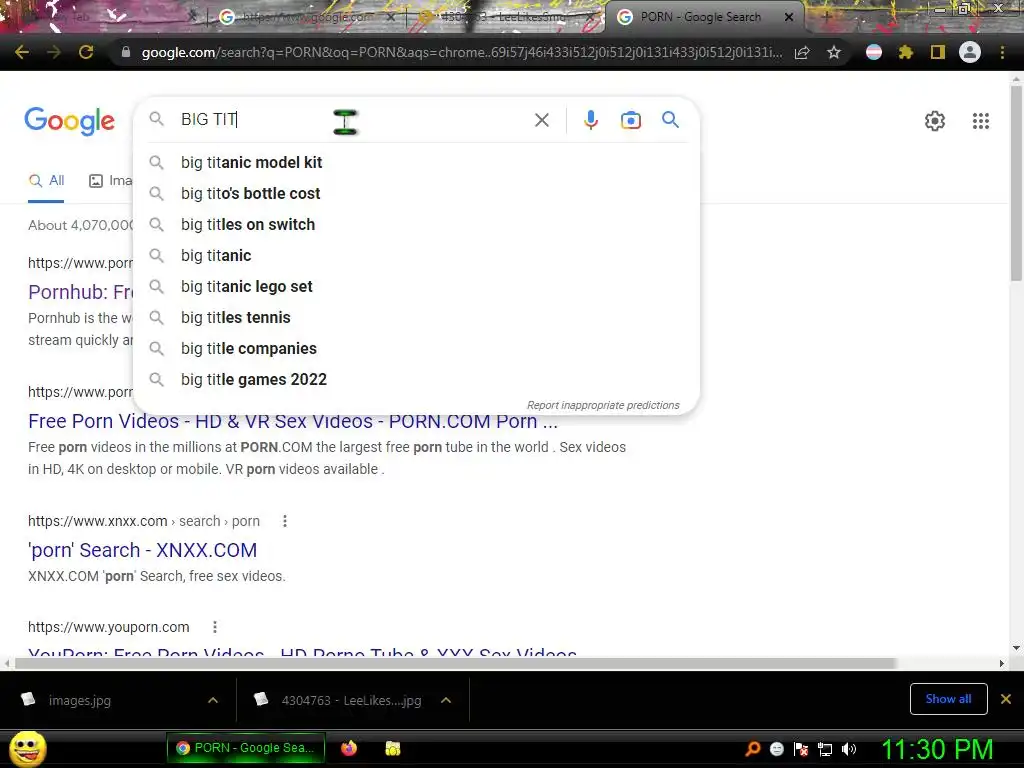Image resolution: width=1024 pixels, height=768 pixels.
Task: Switch to the All results tab
Action: pyautogui.click(x=46, y=181)
